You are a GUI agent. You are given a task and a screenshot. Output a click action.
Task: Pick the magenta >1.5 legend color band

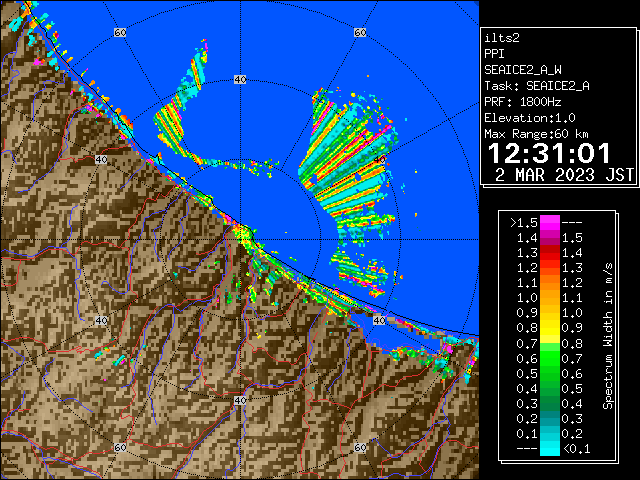pyautogui.click(x=550, y=223)
